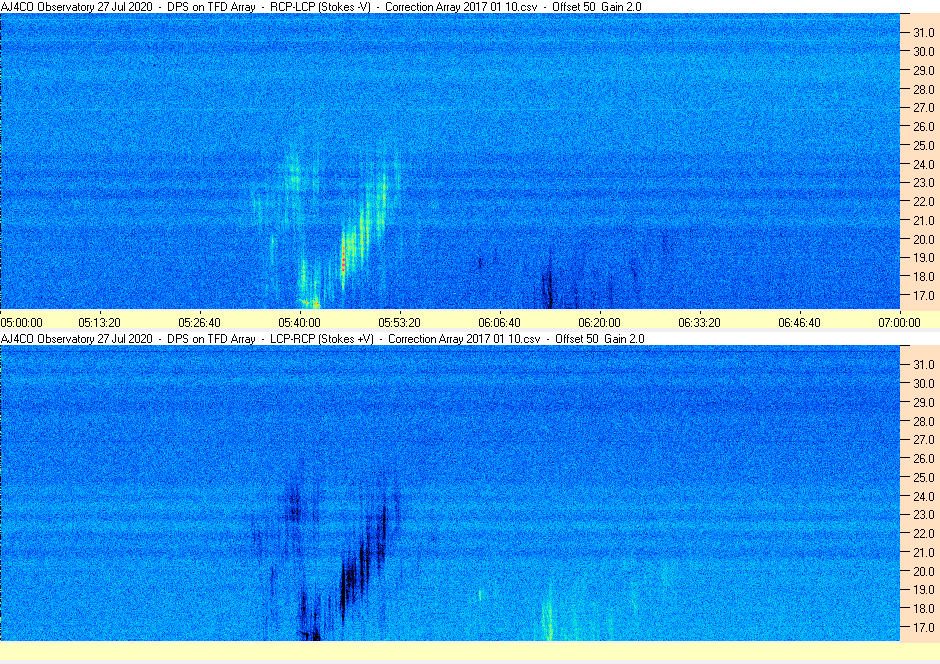The image size is (940, 664).
Task: Pick 22.0 frequency label on Stokes +V chart
Action: [924, 533]
